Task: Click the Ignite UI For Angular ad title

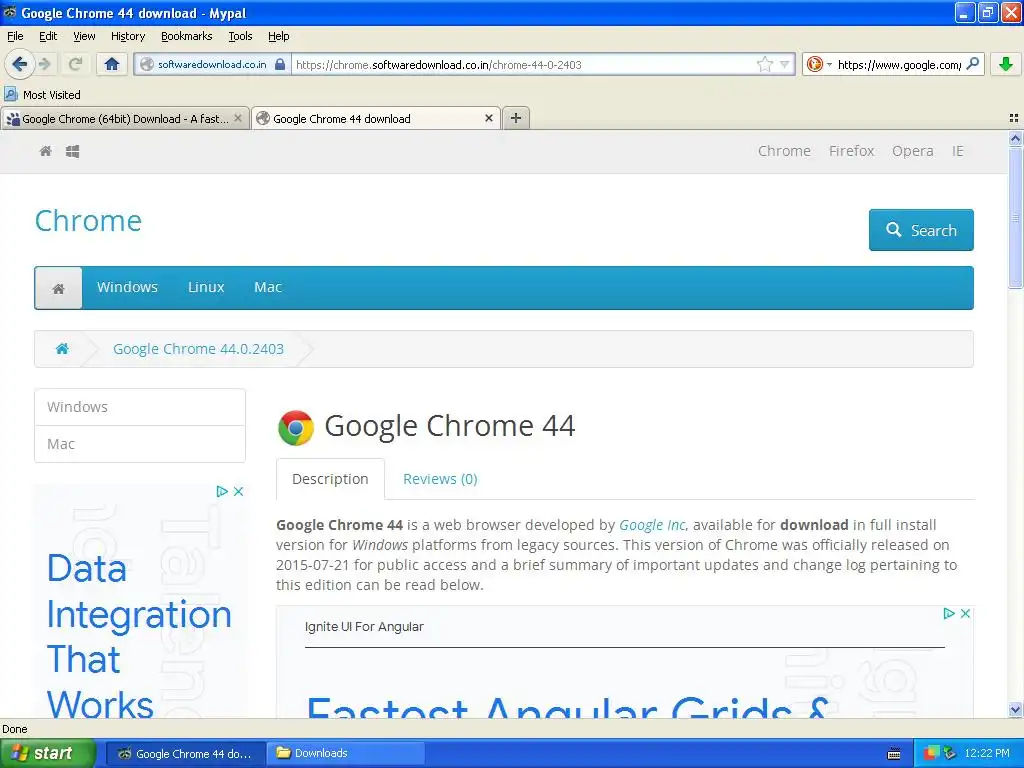Action: tap(364, 627)
